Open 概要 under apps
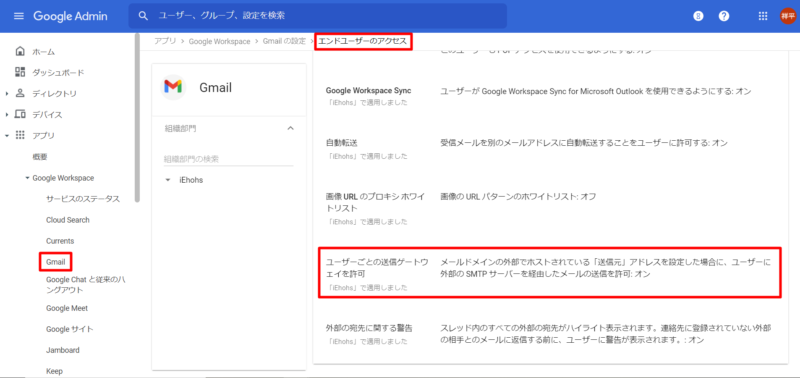This screenshot has width=800, height=378. coord(40,157)
